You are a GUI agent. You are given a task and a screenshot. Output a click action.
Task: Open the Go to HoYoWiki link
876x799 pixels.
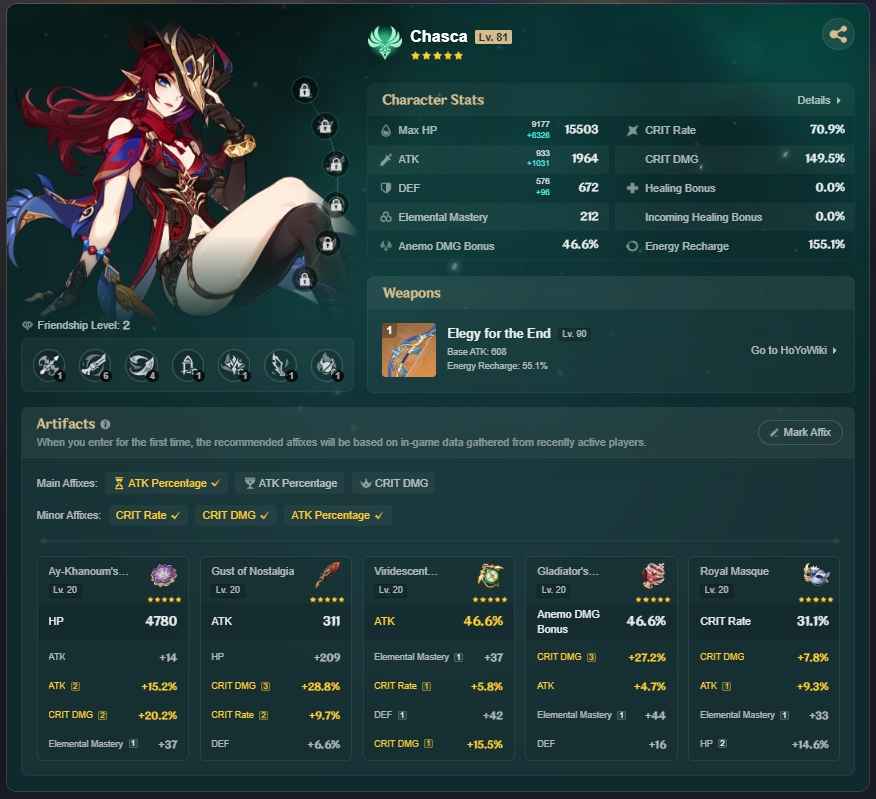[793, 350]
